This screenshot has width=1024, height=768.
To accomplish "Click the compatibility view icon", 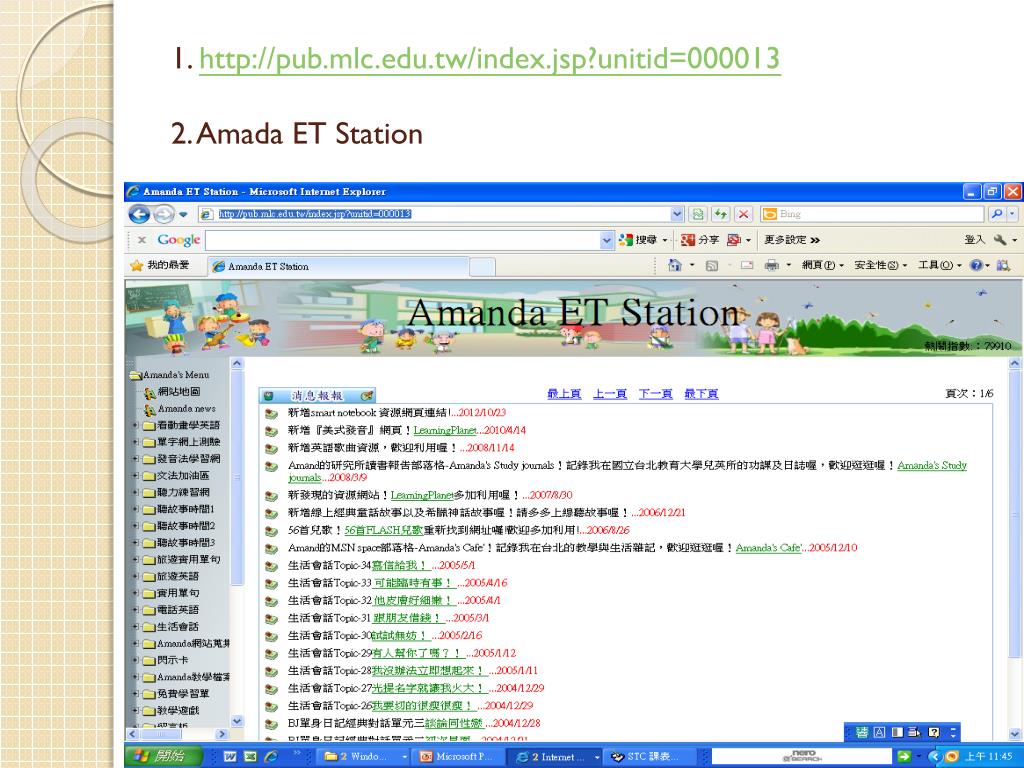I will point(698,214).
